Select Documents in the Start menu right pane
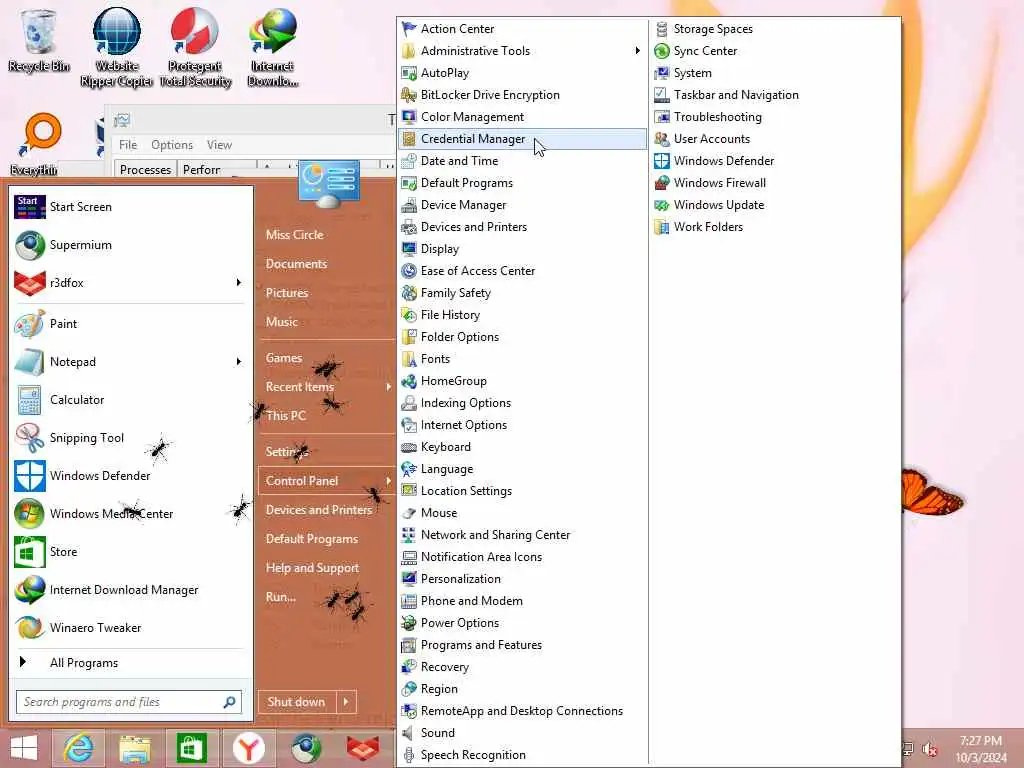The width and height of the screenshot is (1024, 768). tap(296, 264)
